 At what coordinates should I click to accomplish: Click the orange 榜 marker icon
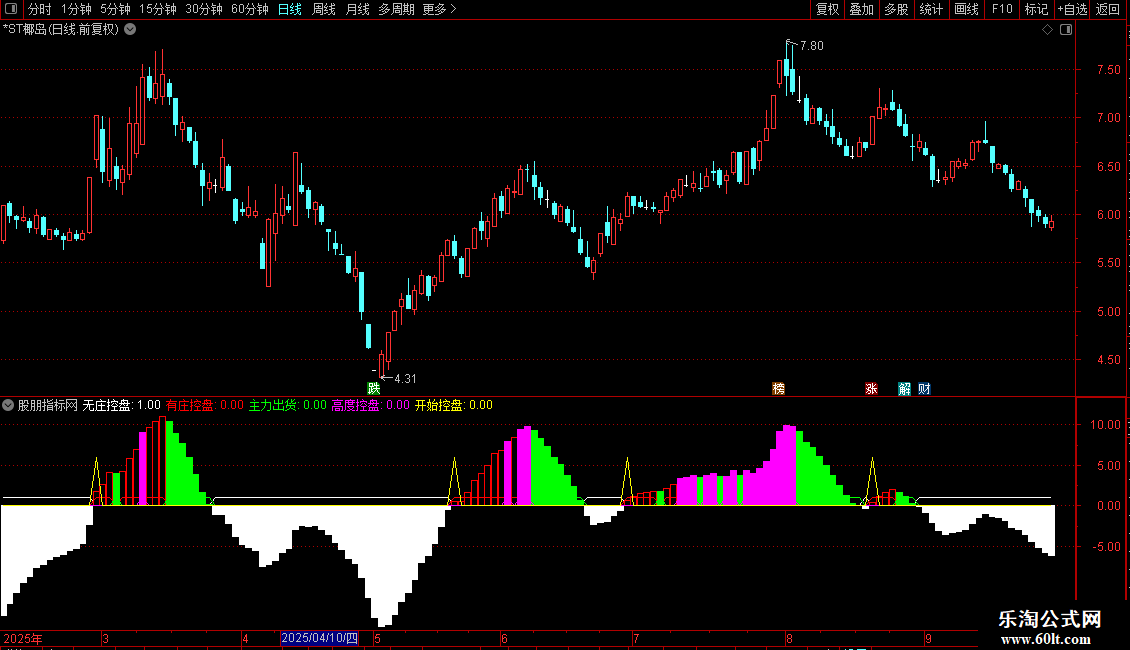(778, 388)
